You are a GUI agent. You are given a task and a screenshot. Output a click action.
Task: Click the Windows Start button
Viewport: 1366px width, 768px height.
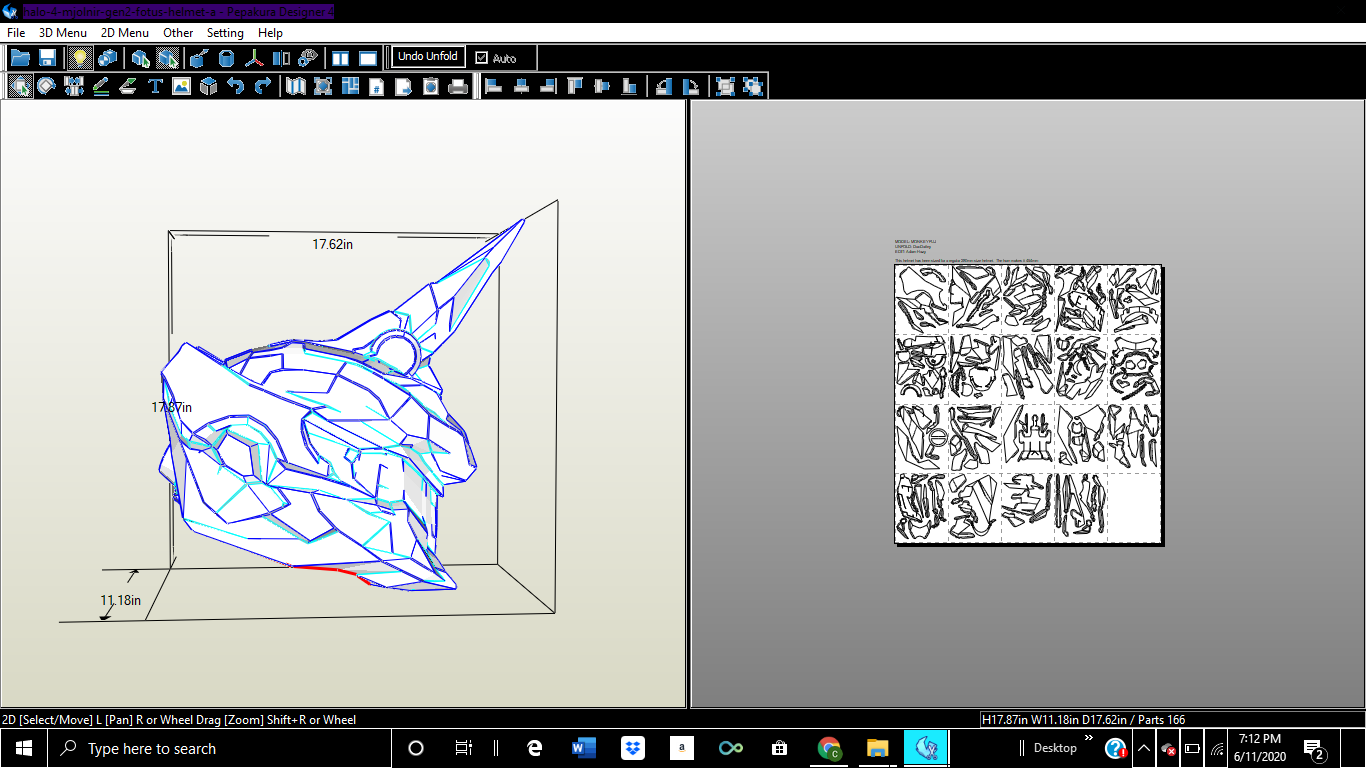23,748
